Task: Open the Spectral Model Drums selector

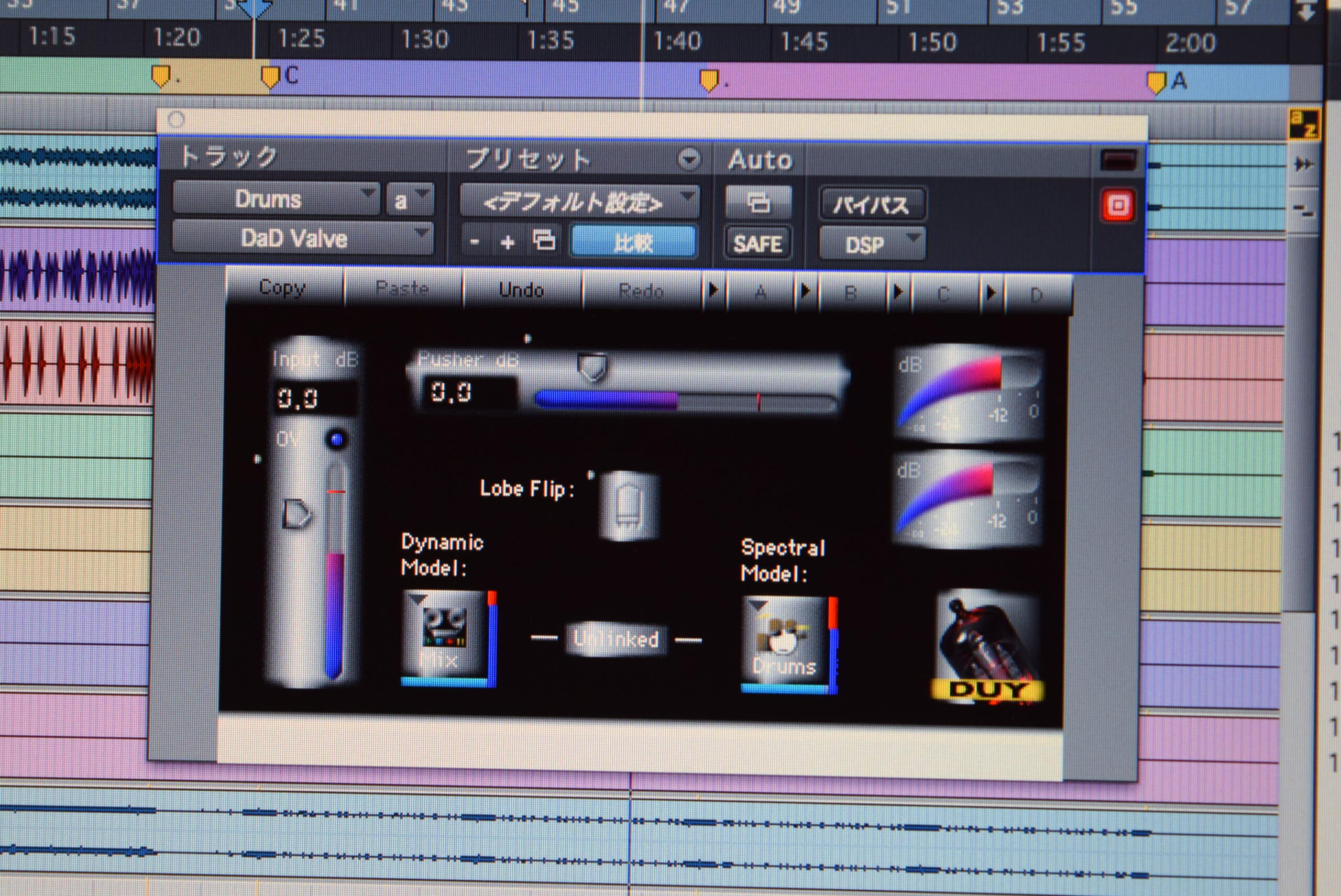Action: [789, 645]
